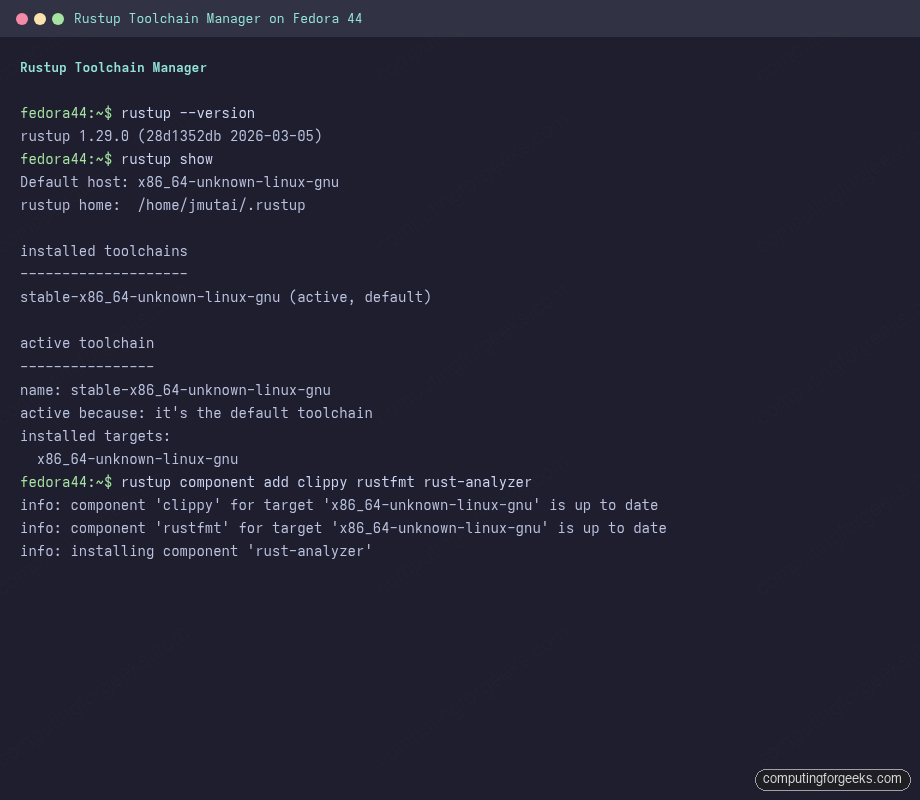920x800 pixels.
Task: Click the computingforgeeks.com badge
Action: pyautogui.click(x=833, y=779)
